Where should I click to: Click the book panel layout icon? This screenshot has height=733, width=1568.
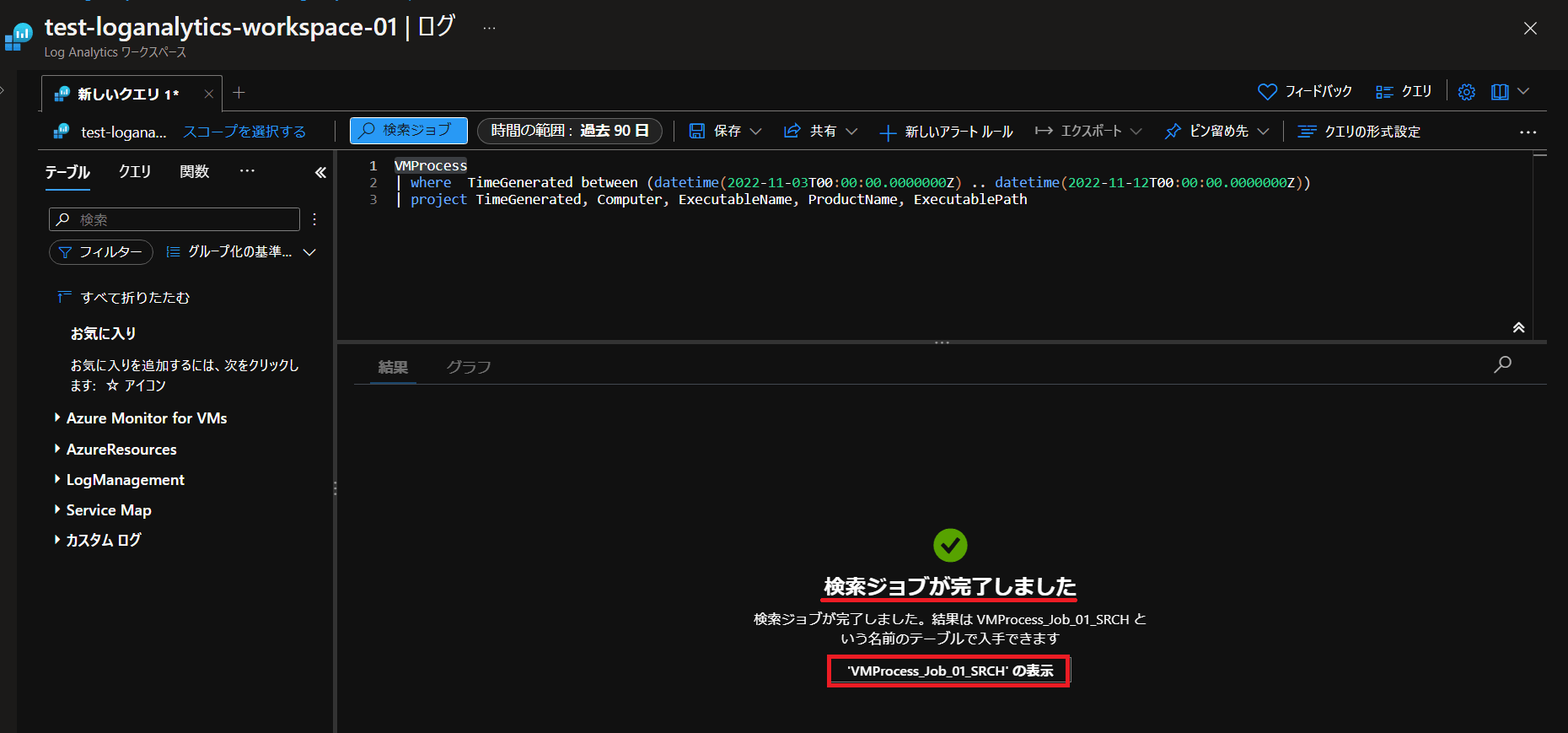tap(1500, 92)
